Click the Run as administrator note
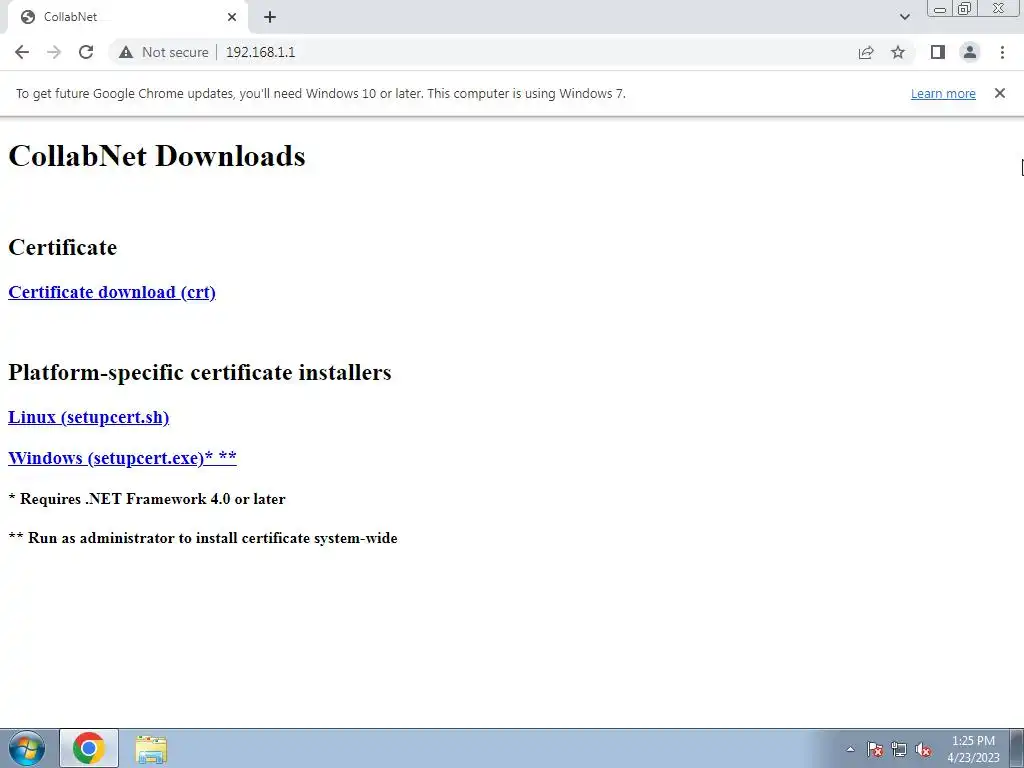1024x768 pixels. click(x=203, y=538)
